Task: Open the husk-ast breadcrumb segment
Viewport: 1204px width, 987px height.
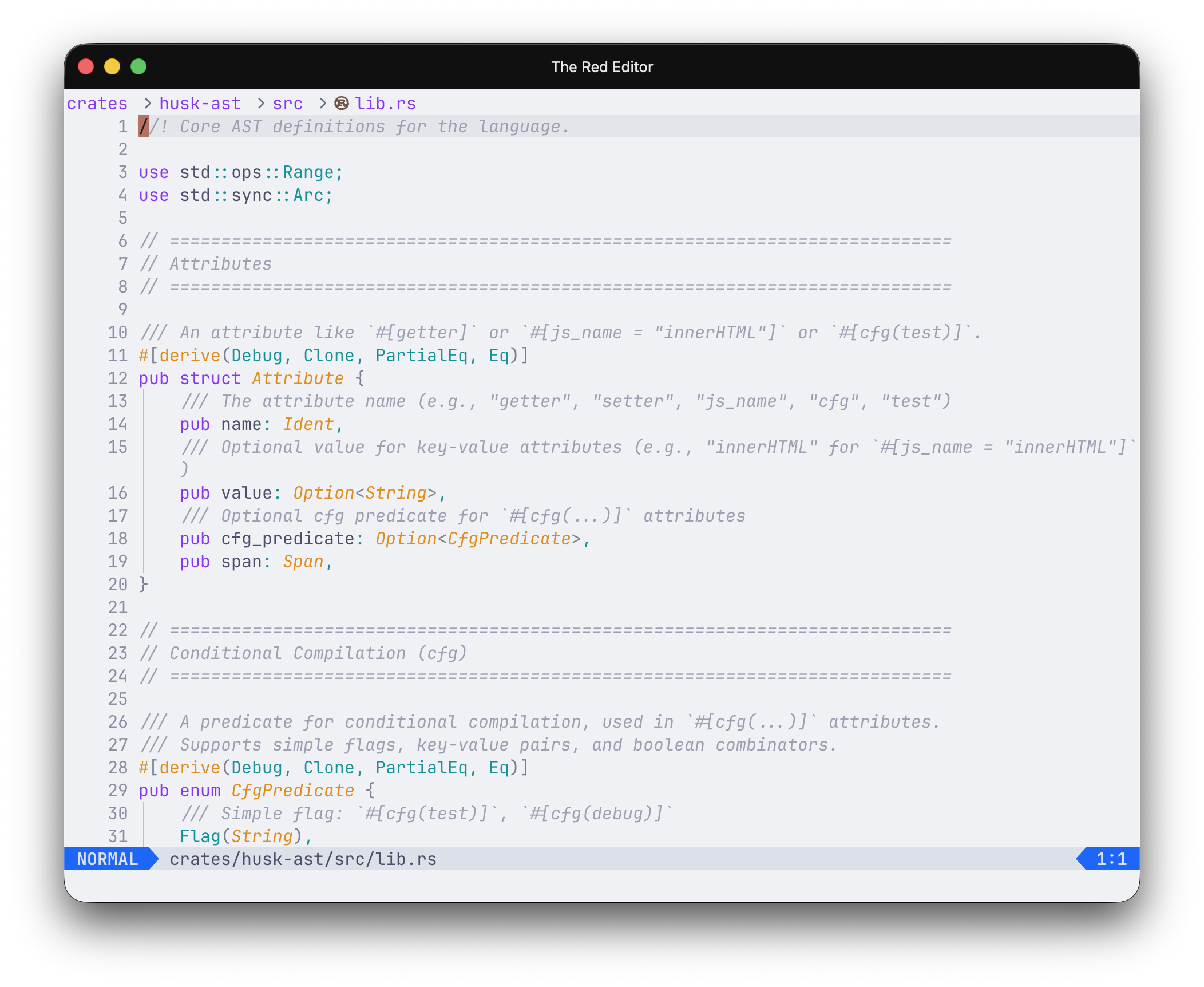Action: click(200, 103)
